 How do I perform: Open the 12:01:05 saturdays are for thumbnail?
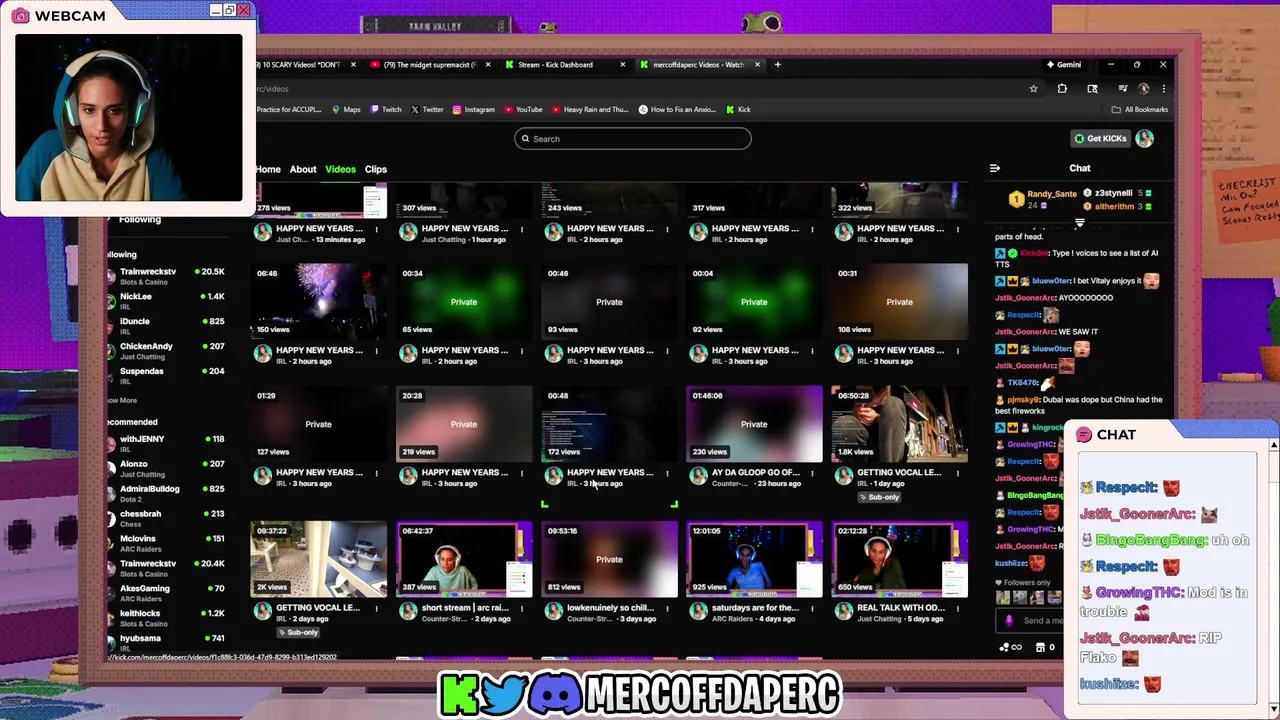click(x=754, y=559)
